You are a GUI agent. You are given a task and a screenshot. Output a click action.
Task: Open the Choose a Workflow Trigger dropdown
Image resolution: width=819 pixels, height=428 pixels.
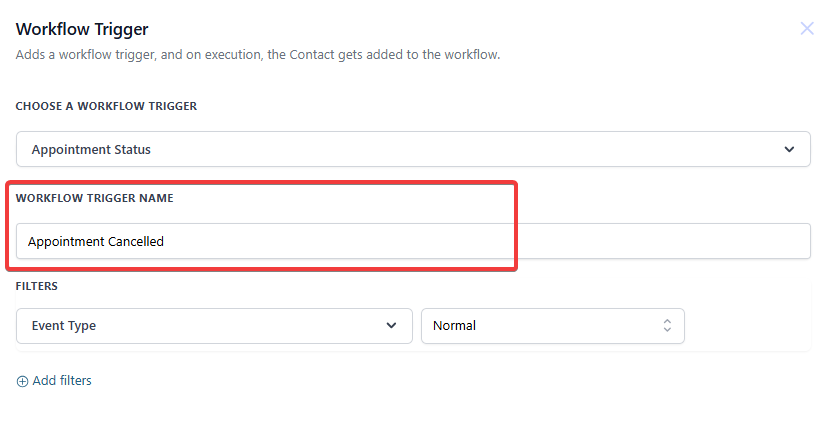(x=412, y=150)
